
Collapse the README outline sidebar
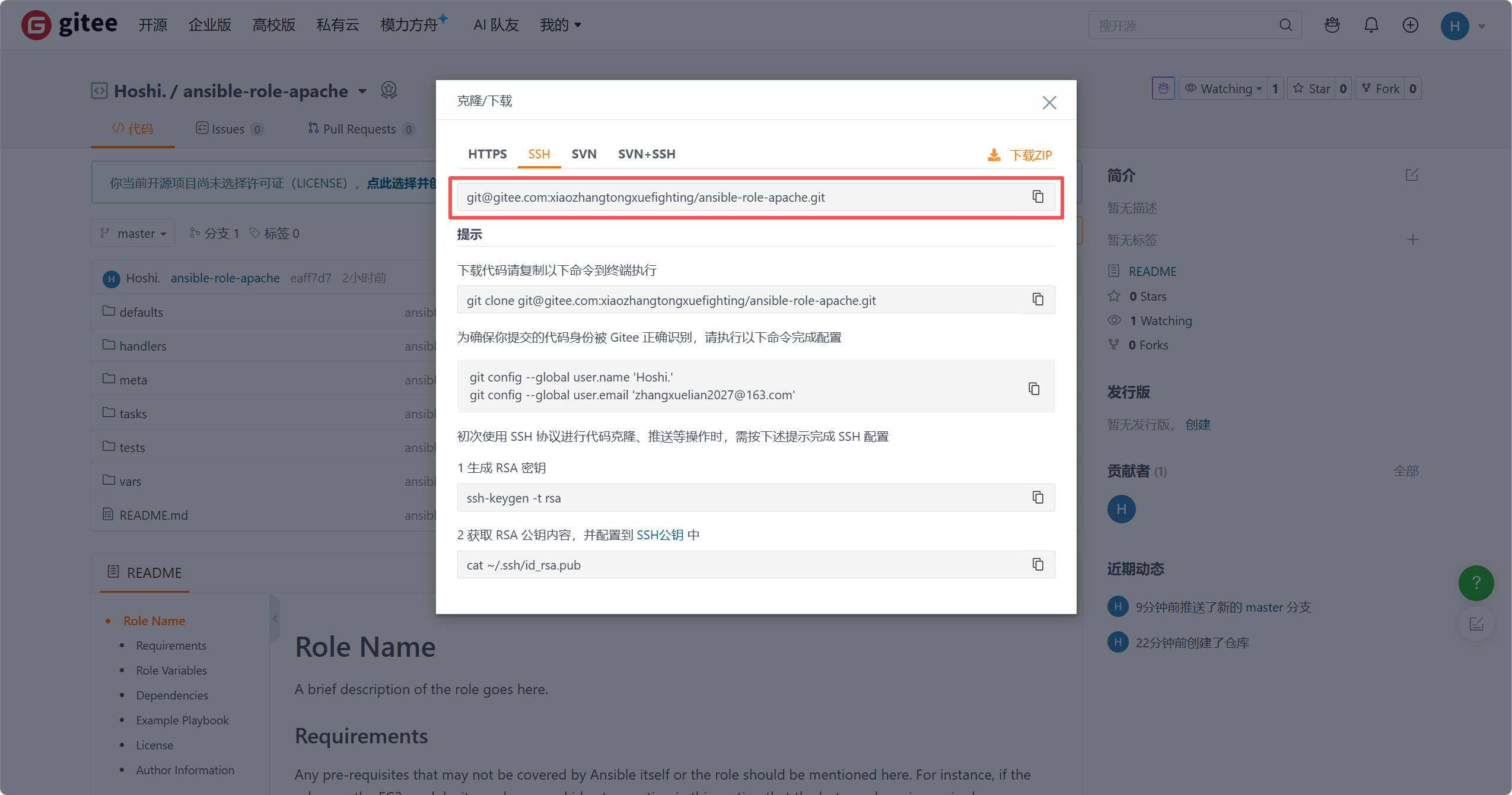click(275, 619)
